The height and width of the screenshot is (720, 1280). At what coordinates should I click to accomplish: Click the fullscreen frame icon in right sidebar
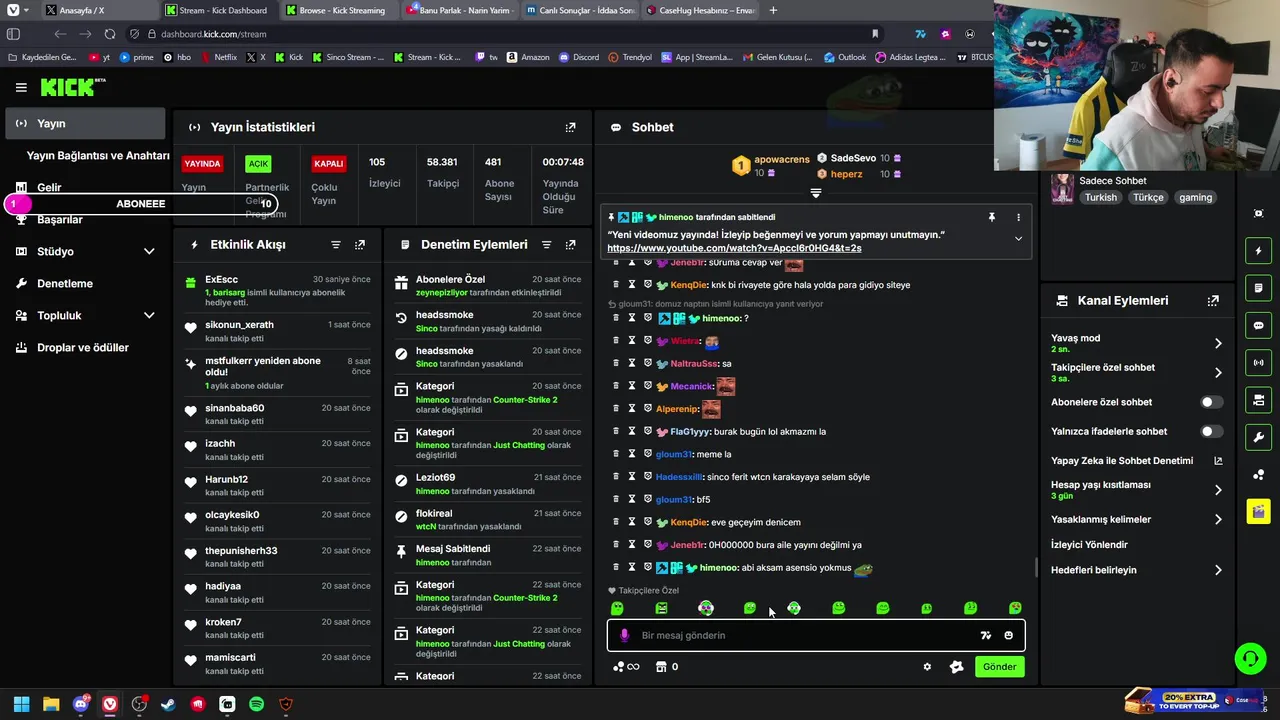pos(1258,213)
